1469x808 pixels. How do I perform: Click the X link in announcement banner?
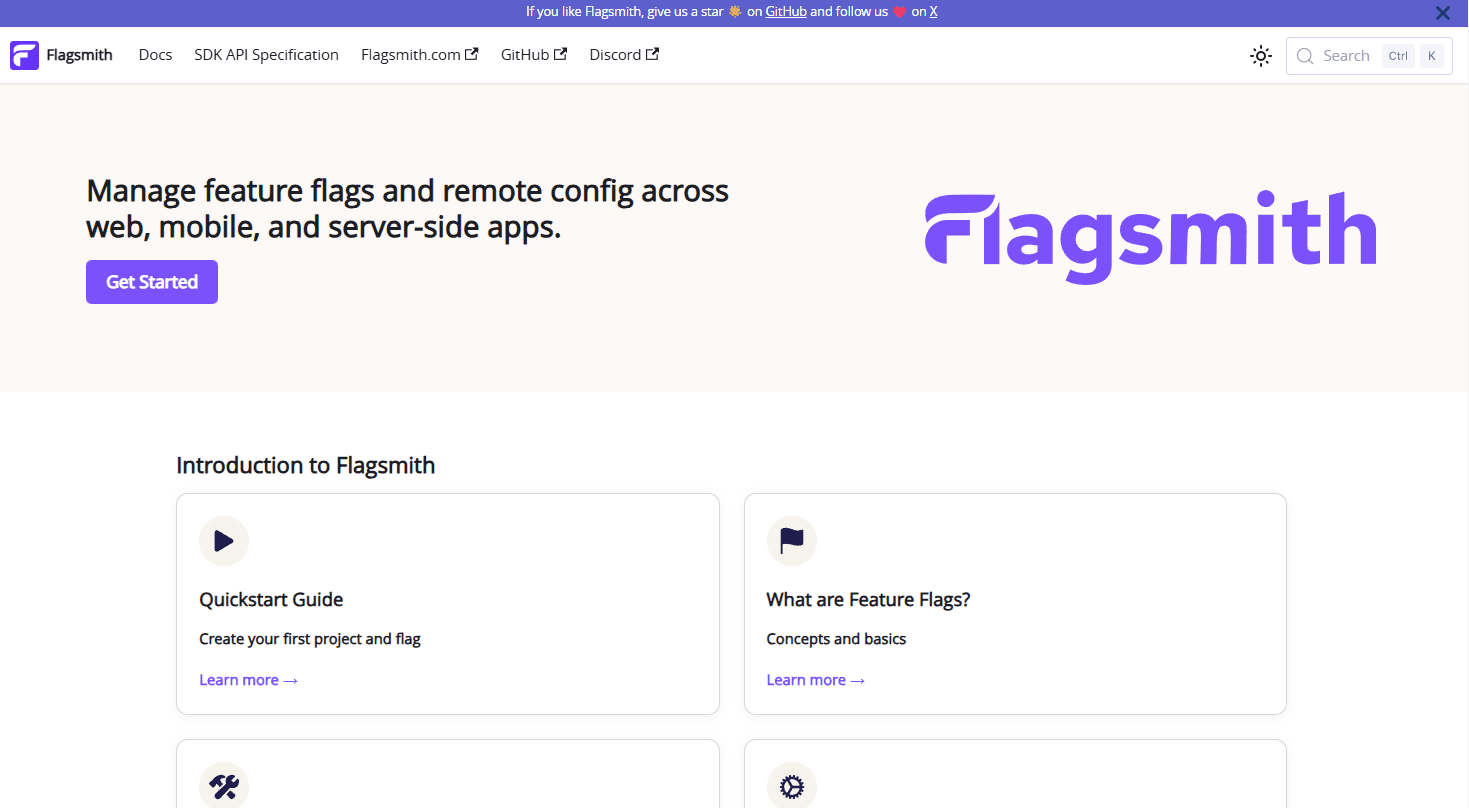[934, 12]
